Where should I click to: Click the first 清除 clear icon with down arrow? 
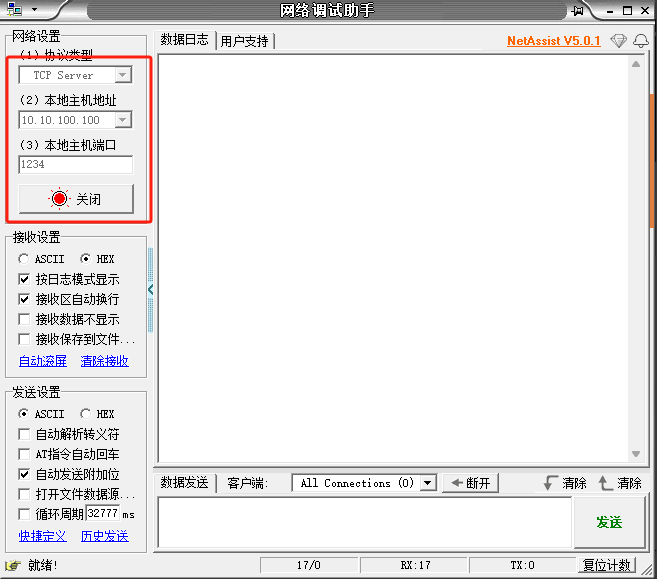[x=549, y=483]
